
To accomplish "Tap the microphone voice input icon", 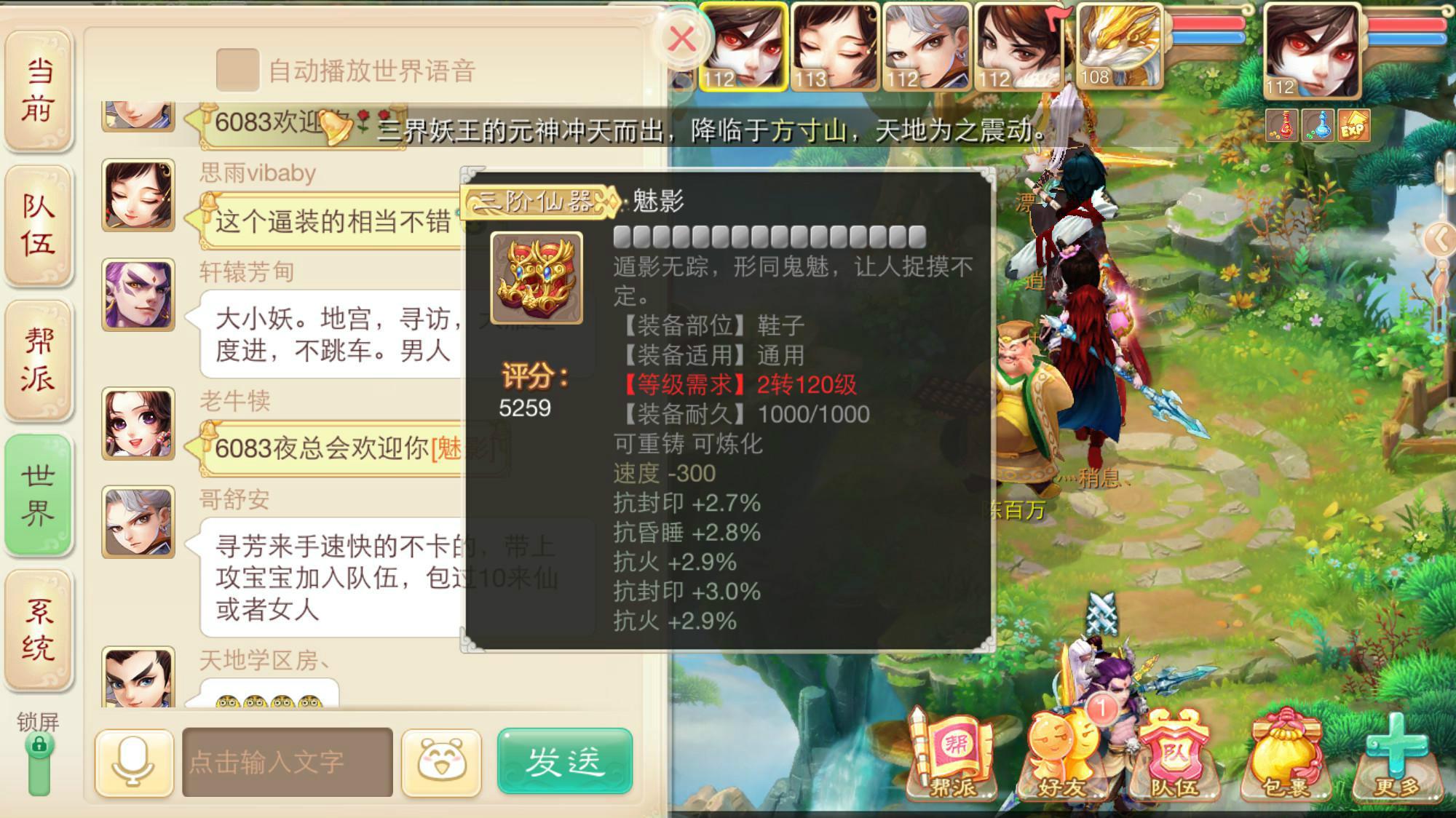I will tap(134, 762).
